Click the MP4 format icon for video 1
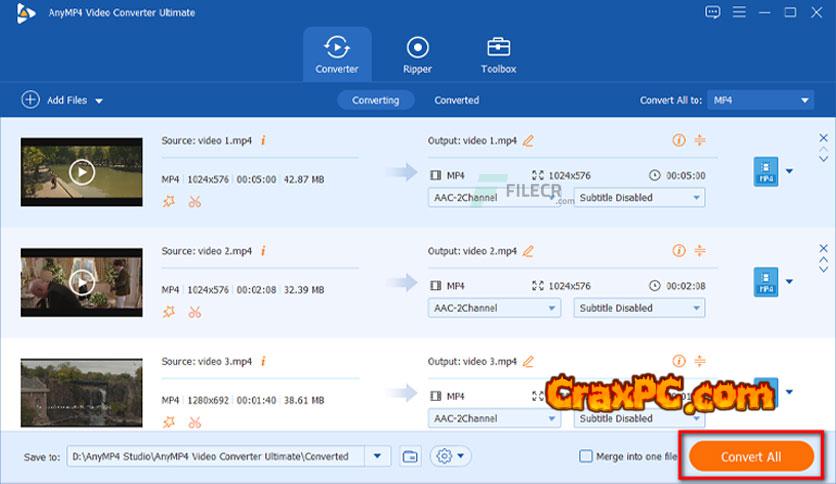 [x=765, y=172]
